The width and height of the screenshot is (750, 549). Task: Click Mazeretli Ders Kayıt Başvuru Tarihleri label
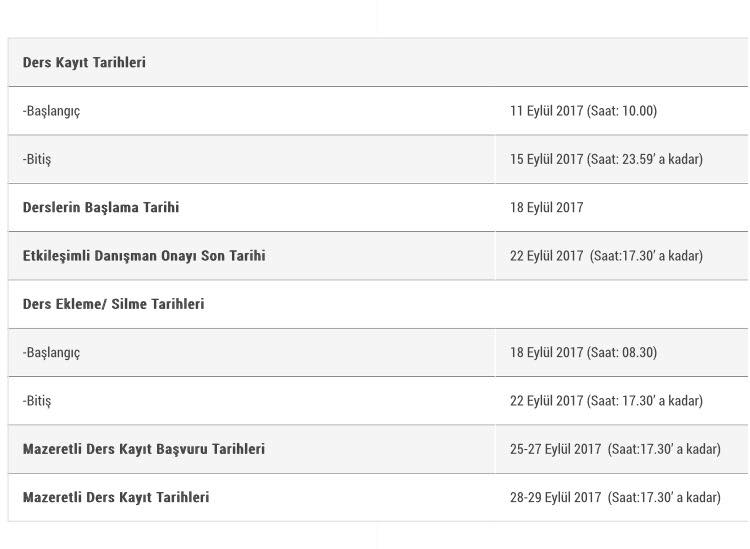143,449
